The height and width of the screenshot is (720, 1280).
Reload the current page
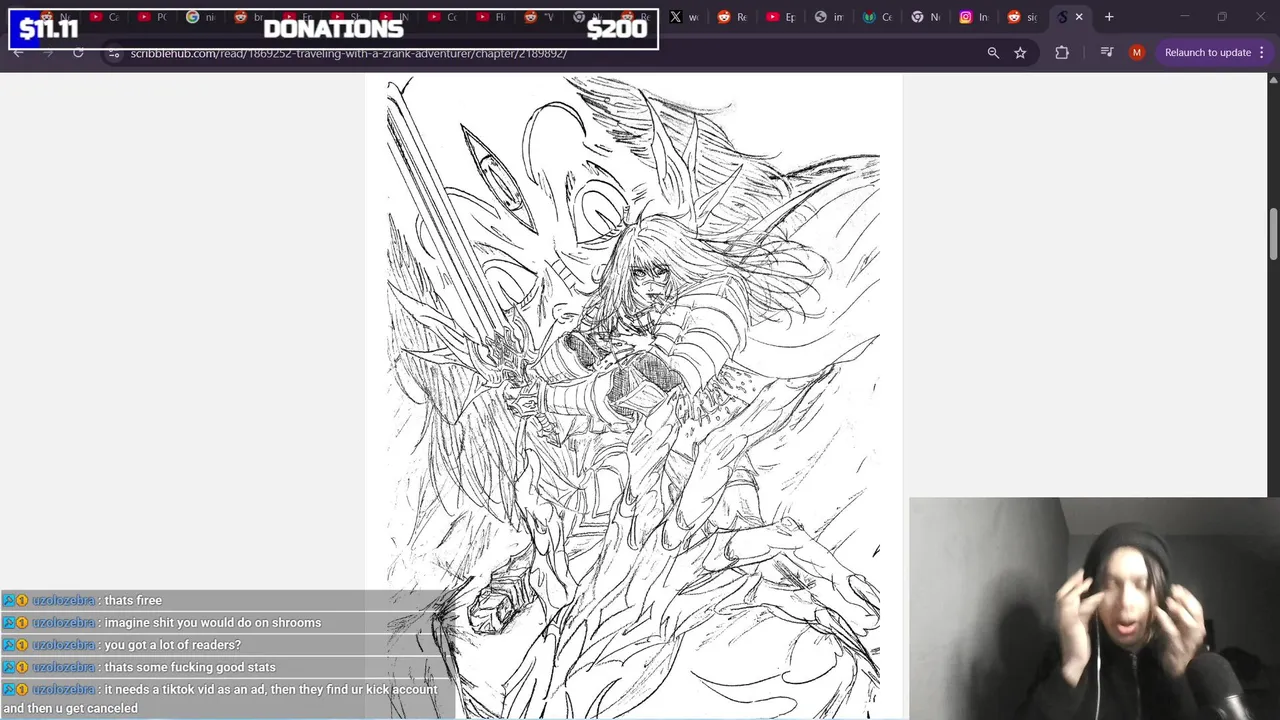point(78,52)
